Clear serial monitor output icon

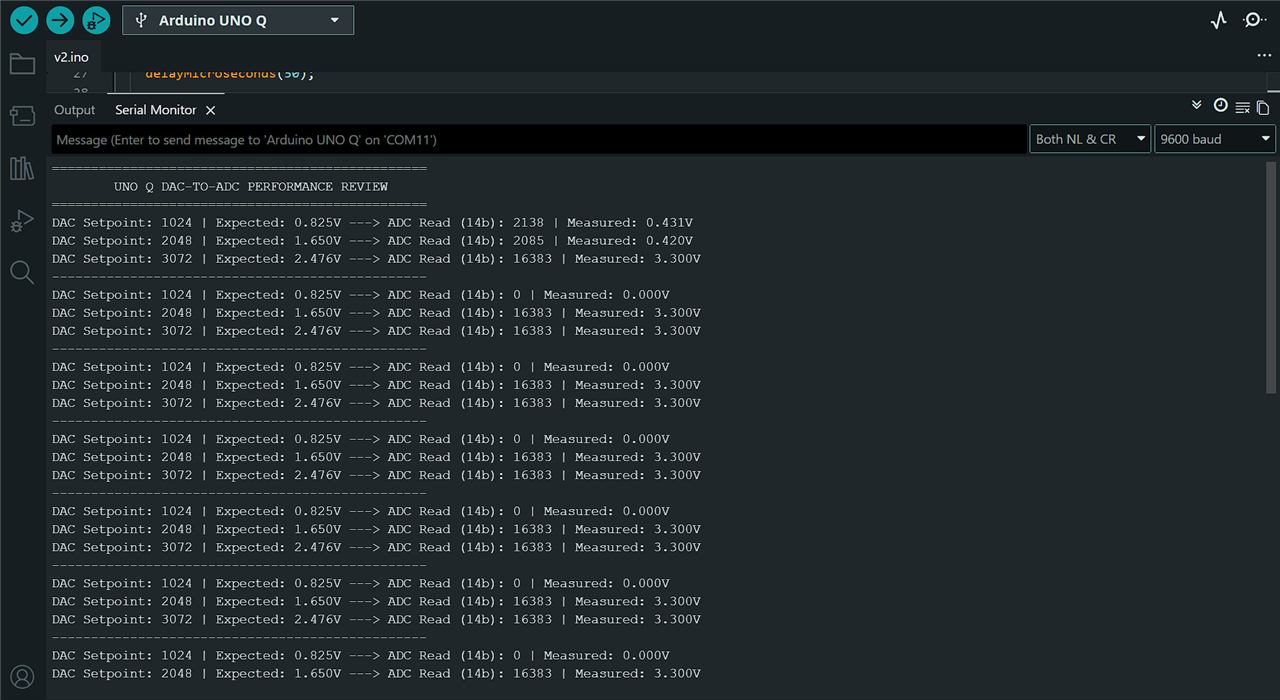coord(1242,107)
